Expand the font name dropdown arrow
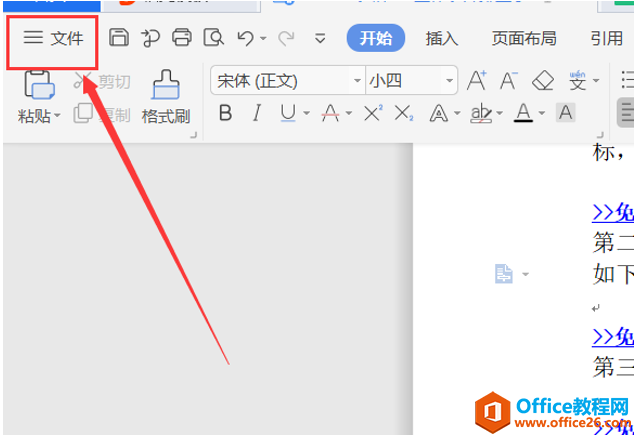The height and width of the screenshot is (440, 638). pos(357,81)
